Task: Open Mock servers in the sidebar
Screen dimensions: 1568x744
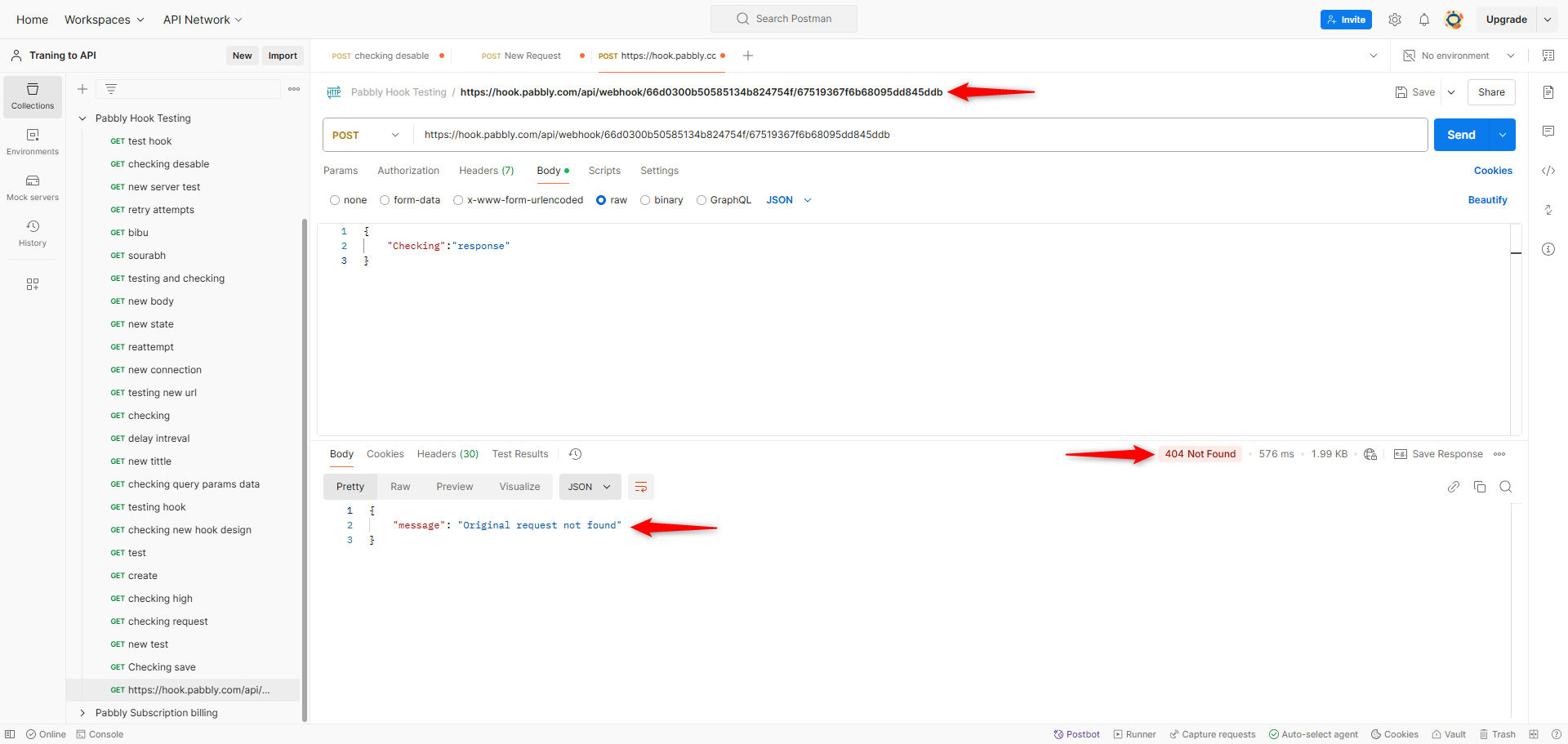Action: coord(33,188)
